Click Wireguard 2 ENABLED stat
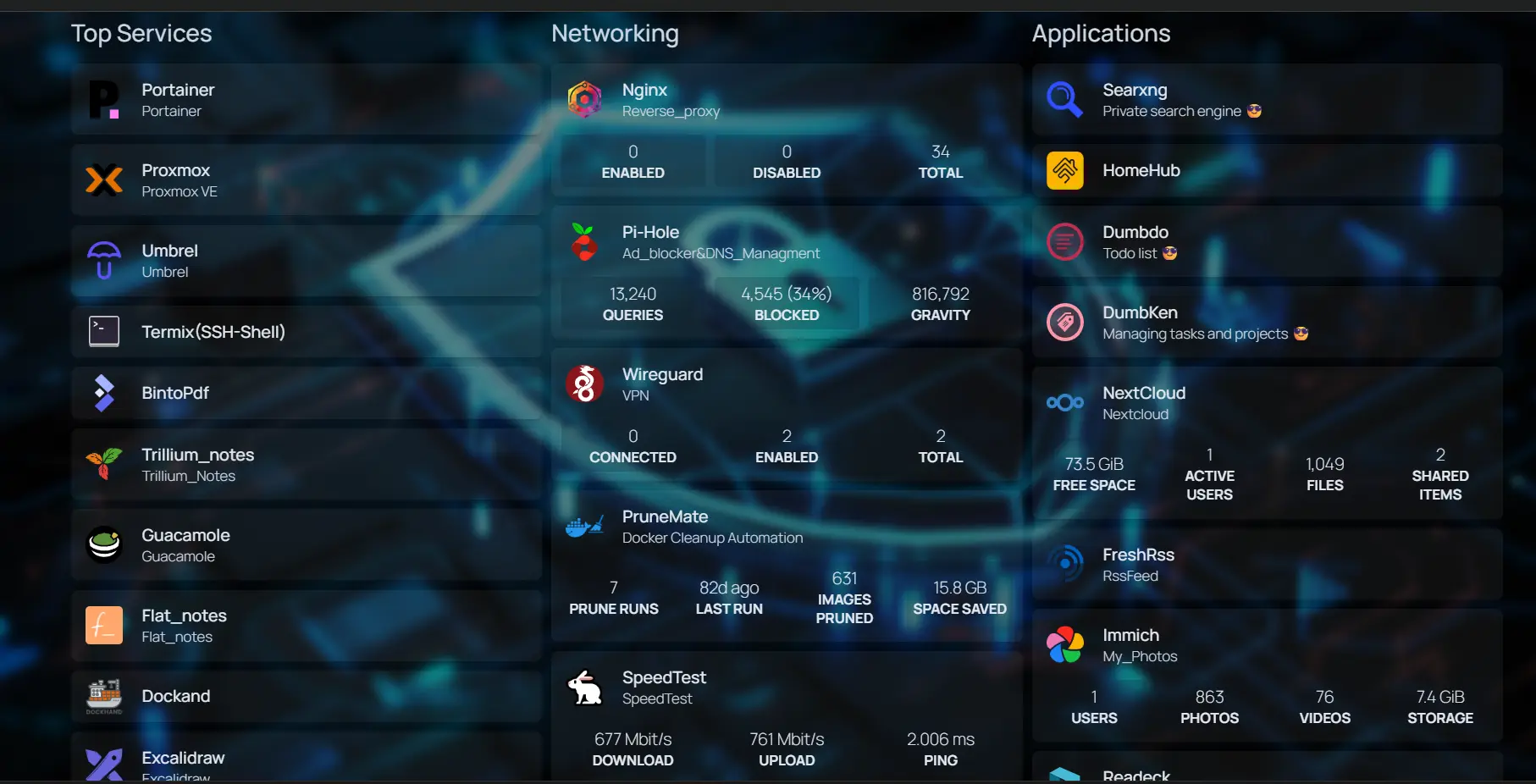Screen dimensions: 1536x784 [787, 446]
